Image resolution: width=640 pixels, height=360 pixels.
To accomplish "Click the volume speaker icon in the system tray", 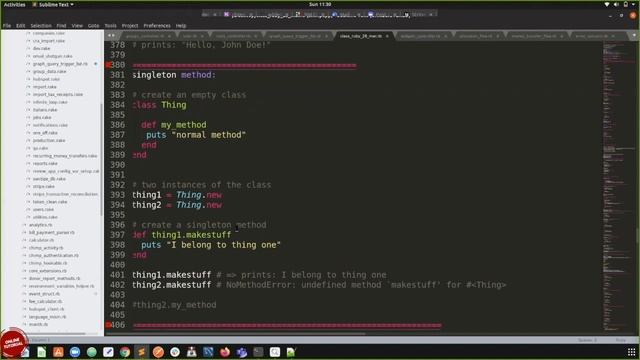I will [616, 4].
